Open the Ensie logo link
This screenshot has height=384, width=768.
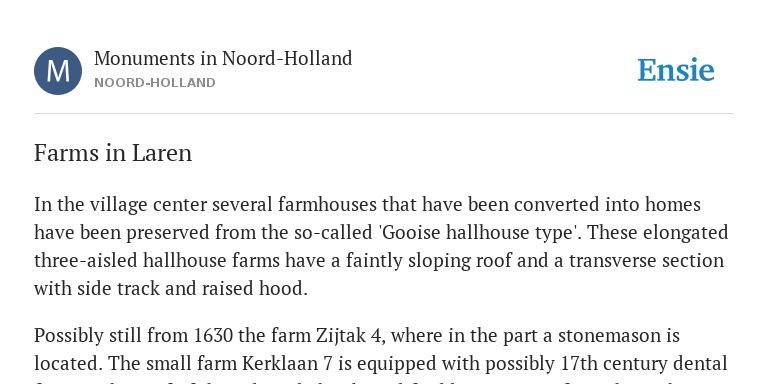tap(675, 70)
